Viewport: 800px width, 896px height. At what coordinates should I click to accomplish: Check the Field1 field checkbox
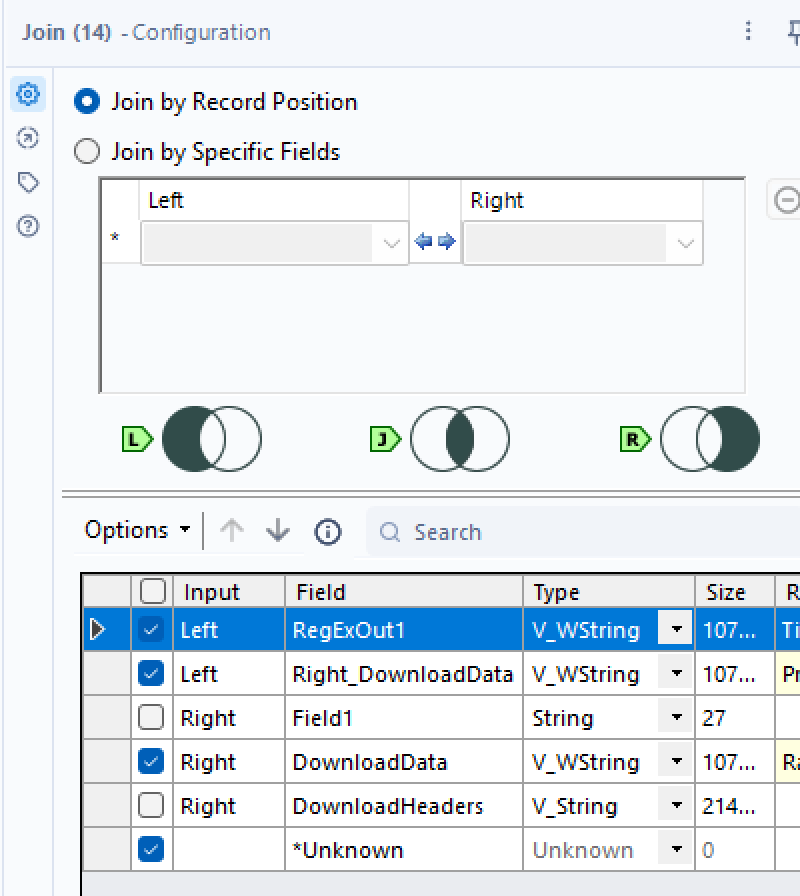pyautogui.click(x=151, y=718)
